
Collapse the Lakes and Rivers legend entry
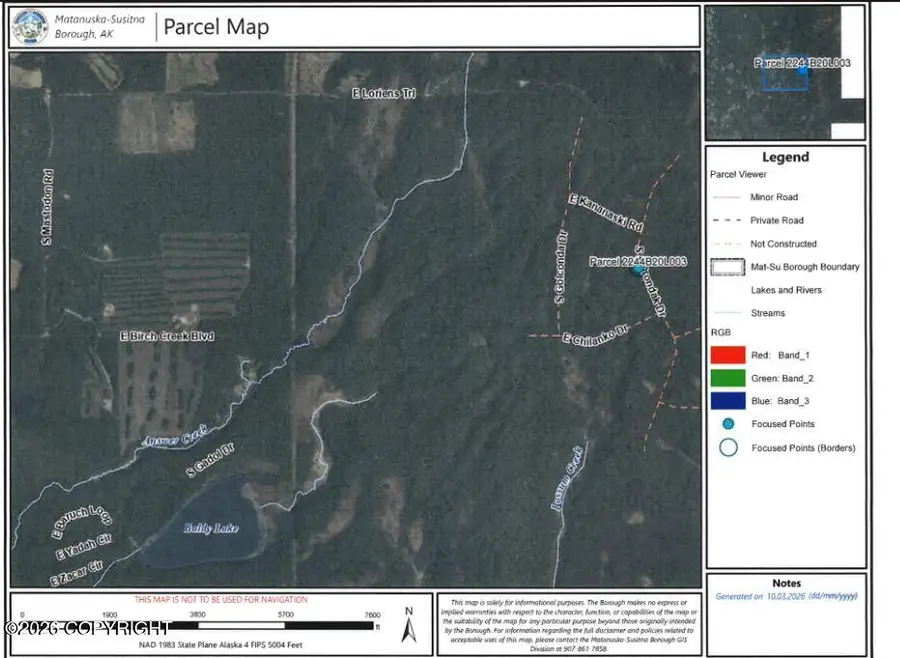[x=725, y=290]
